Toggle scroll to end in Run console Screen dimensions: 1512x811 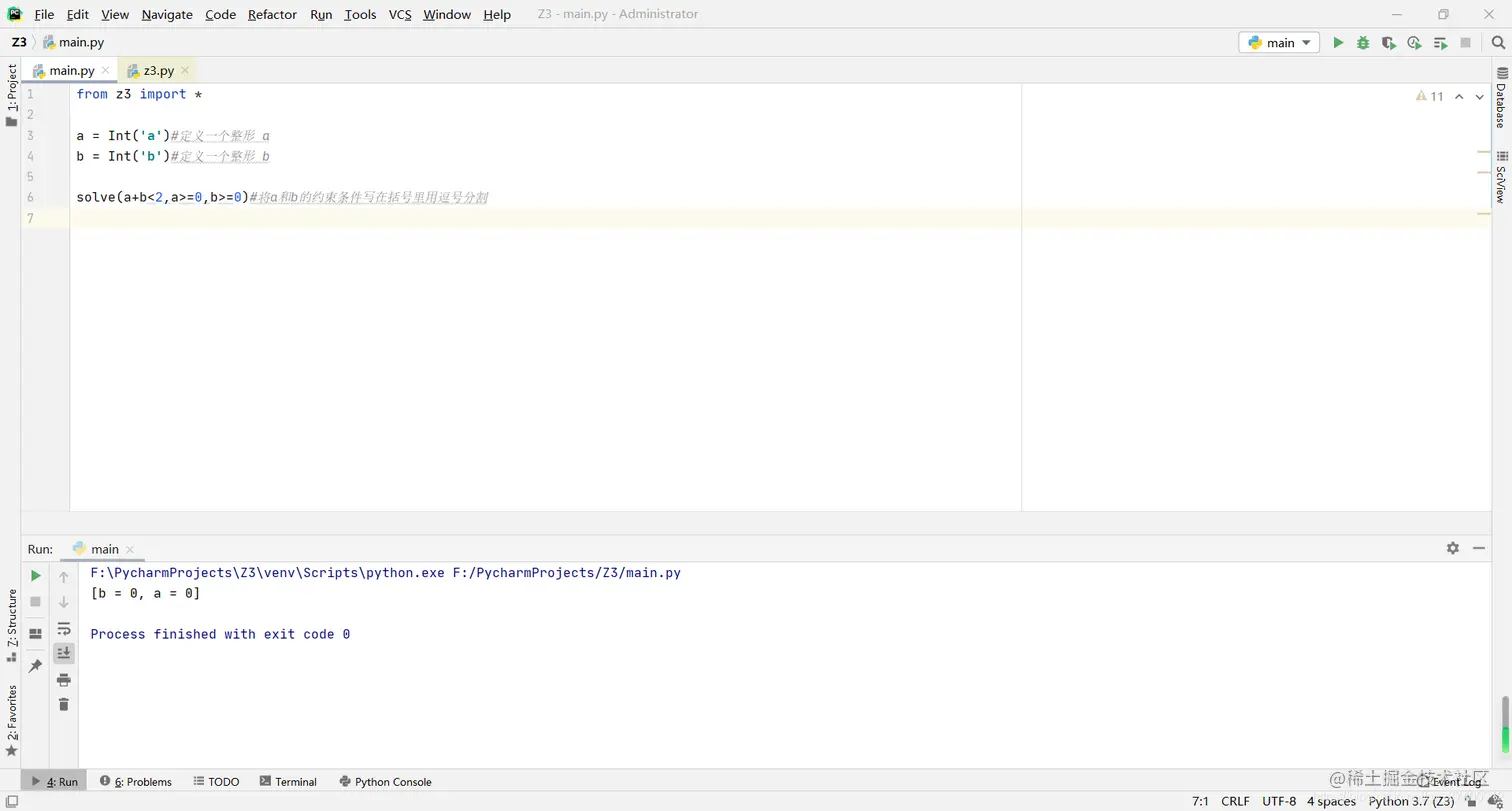click(64, 653)
